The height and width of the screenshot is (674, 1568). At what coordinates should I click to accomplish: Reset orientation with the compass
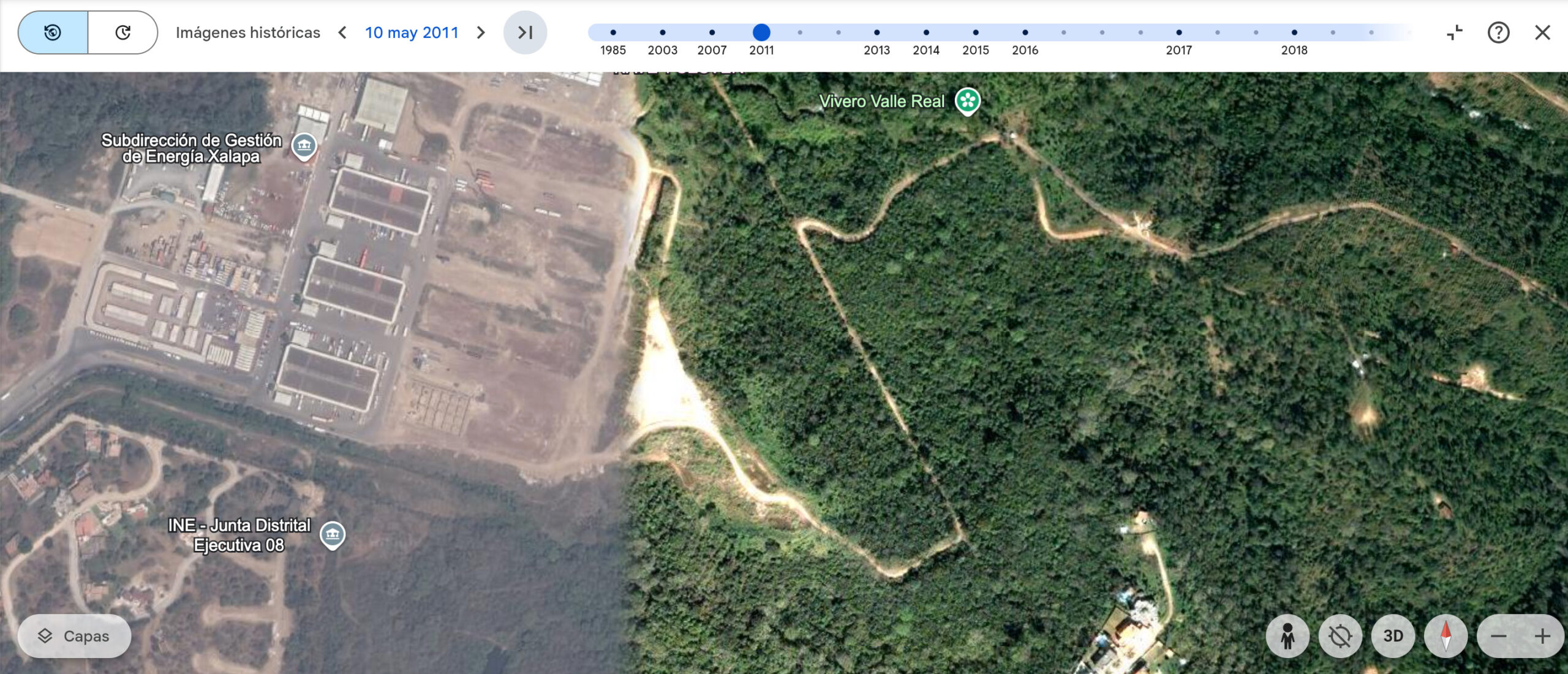click(1445, 636)
